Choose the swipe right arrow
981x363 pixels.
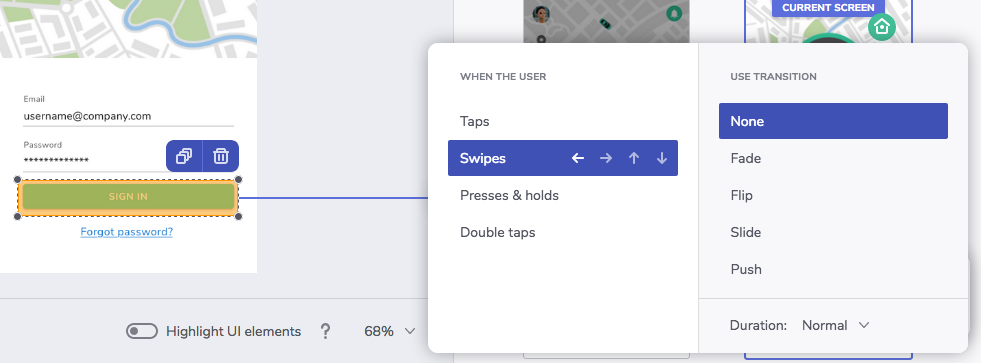coord(606,158)
